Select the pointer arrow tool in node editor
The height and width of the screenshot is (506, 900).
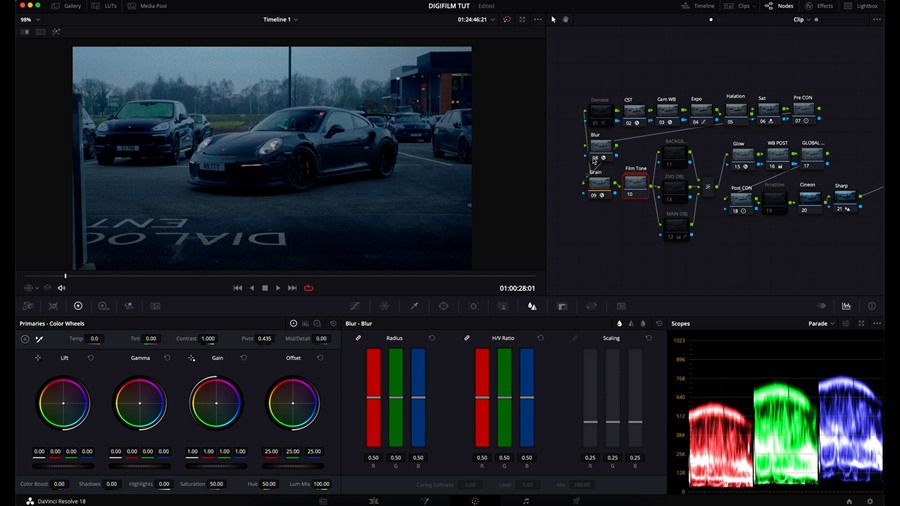(553, 20)
